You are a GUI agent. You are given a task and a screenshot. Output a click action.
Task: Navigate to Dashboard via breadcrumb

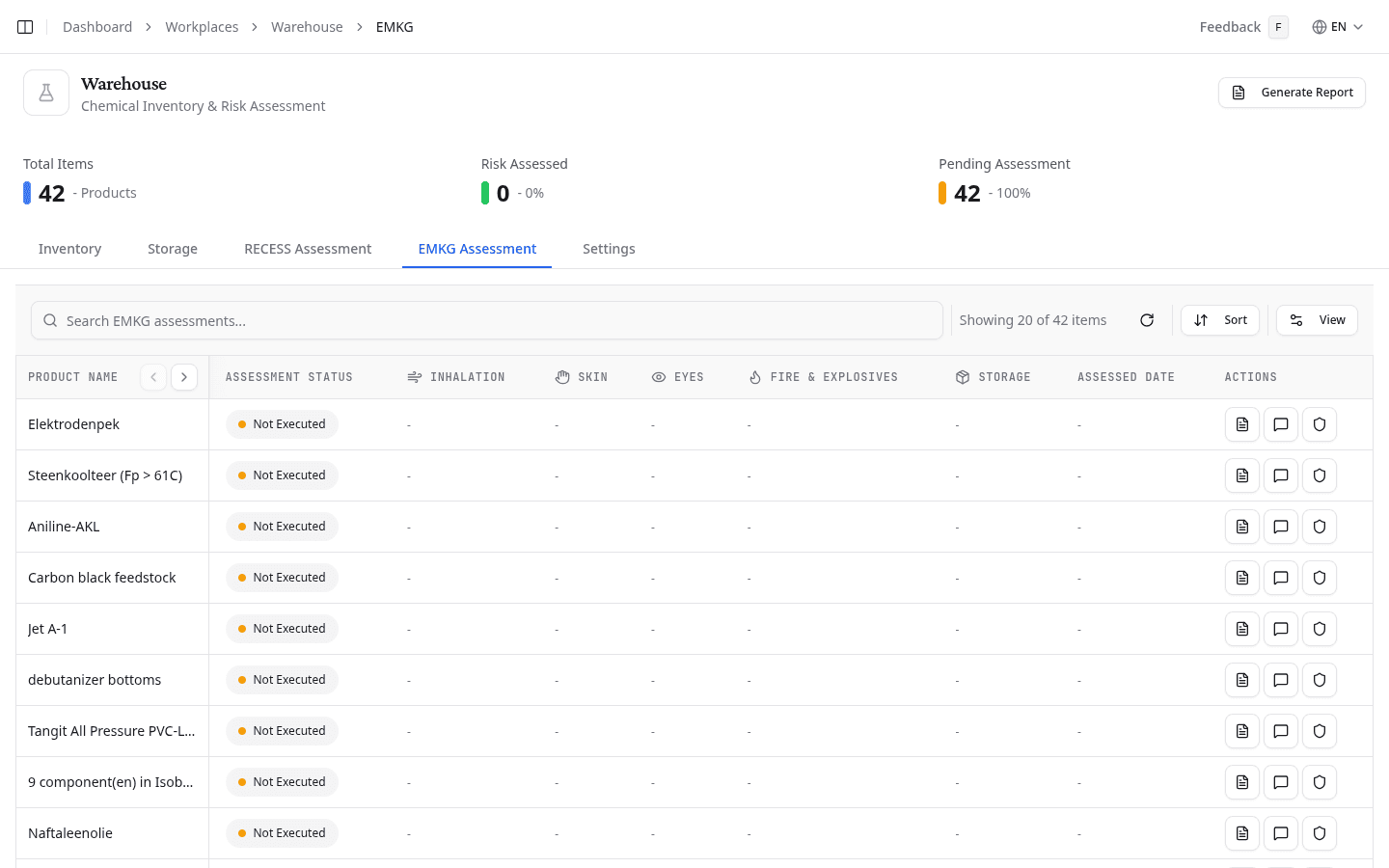96,26
